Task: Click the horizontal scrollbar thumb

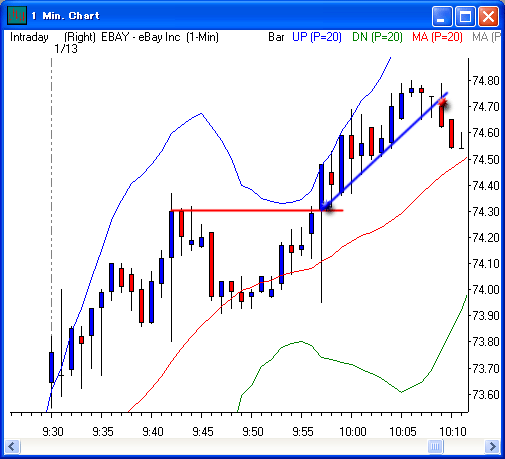Action: pyautogui.click(x=435, y=446)
